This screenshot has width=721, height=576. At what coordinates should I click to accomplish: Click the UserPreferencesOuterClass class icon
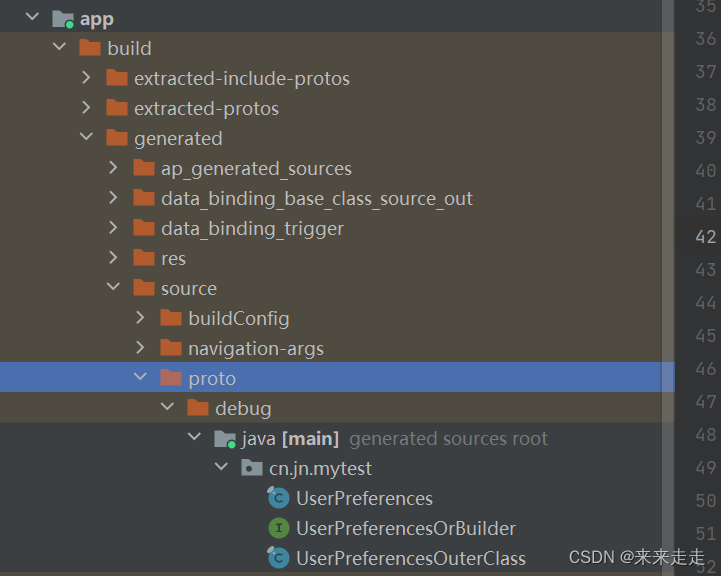[279, 558]
